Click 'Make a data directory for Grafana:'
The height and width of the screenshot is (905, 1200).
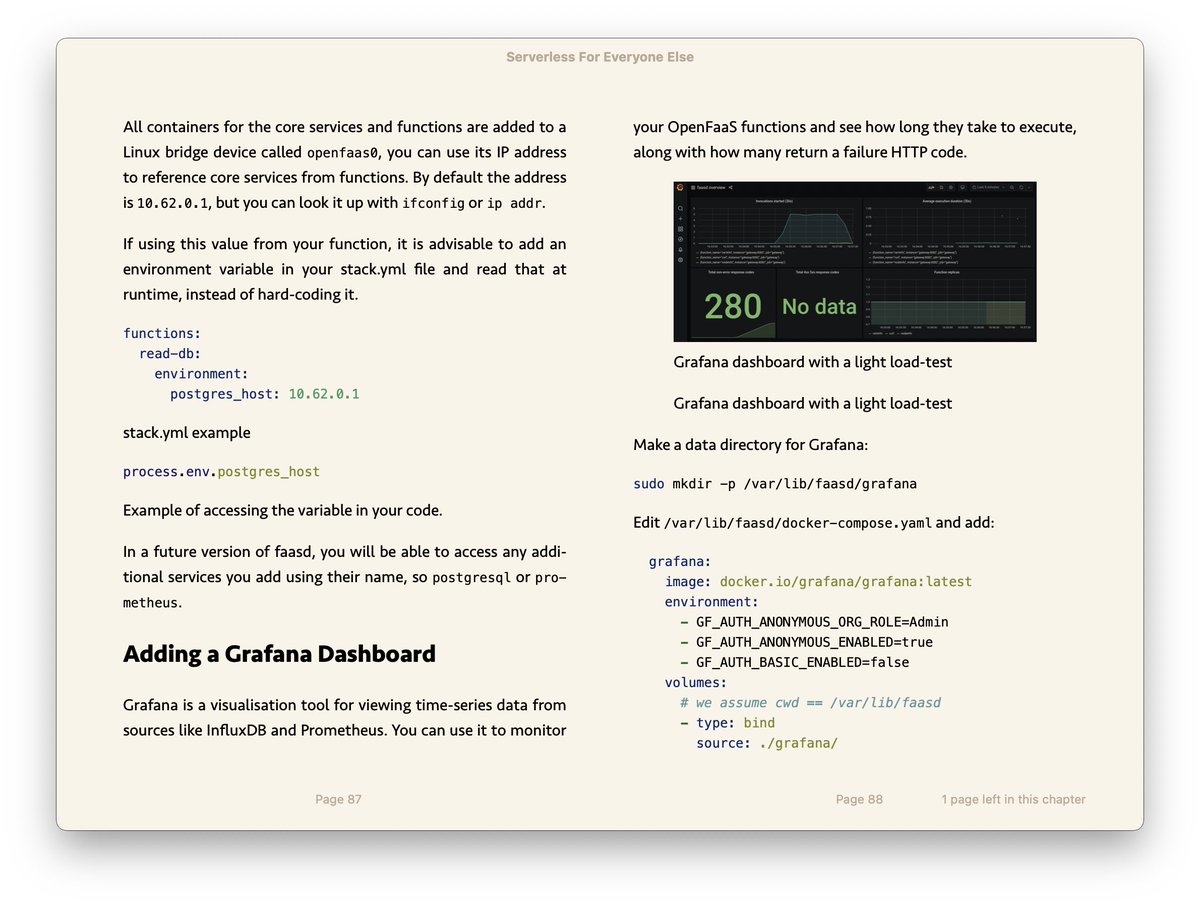751,445
